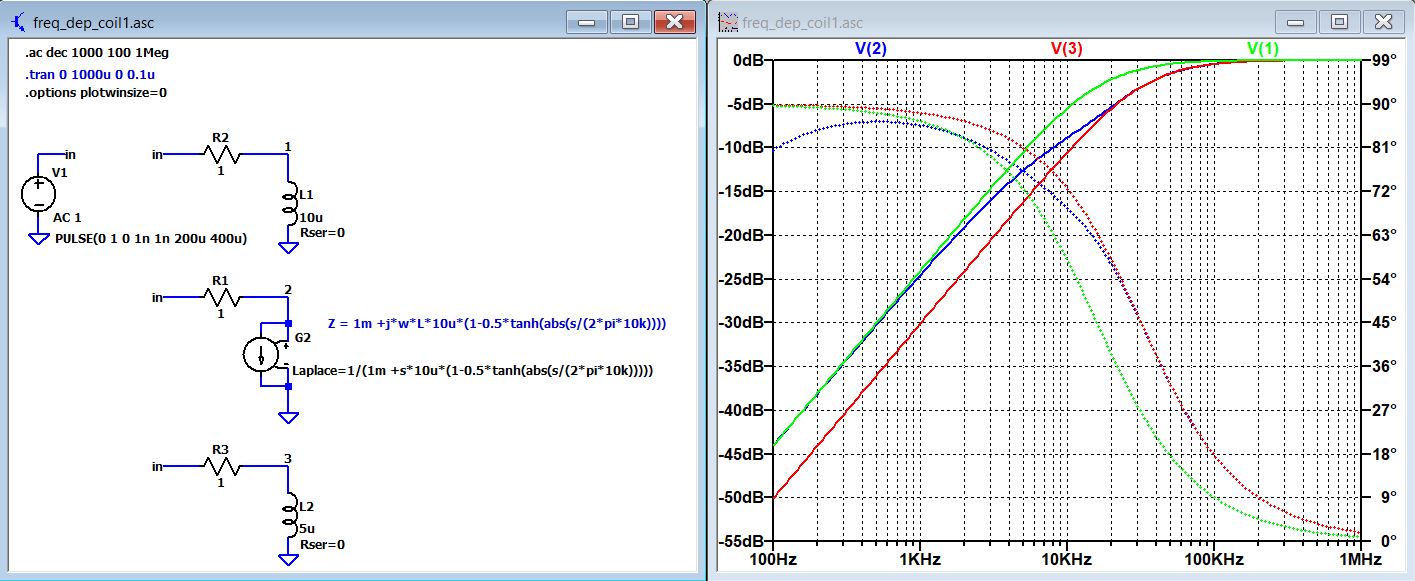This screenshot has width=1415, height=581.
Task: Select resistor R1 symbol
Action: coord(223,297)
